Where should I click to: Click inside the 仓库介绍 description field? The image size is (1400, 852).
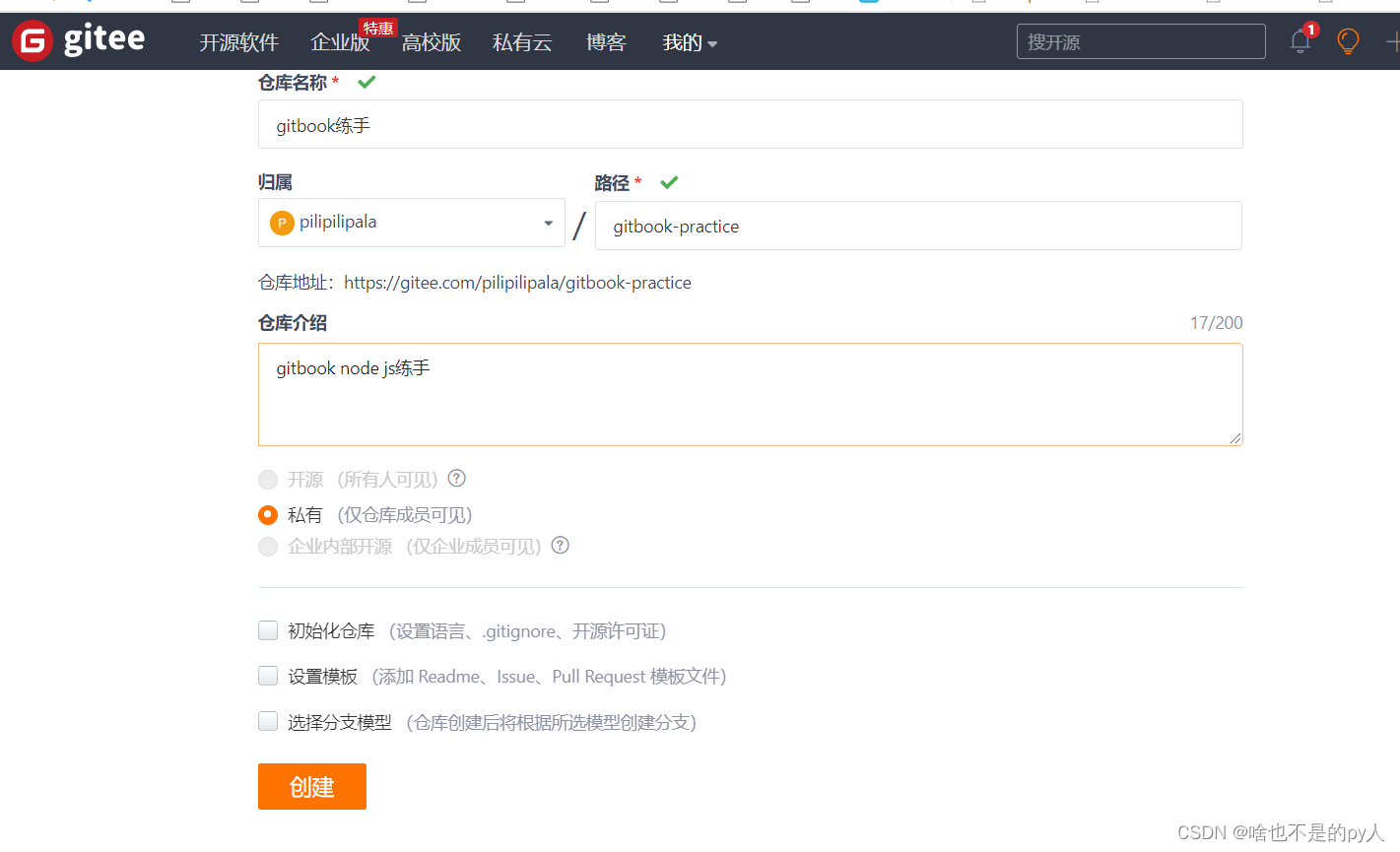click(x=749, y=394)
